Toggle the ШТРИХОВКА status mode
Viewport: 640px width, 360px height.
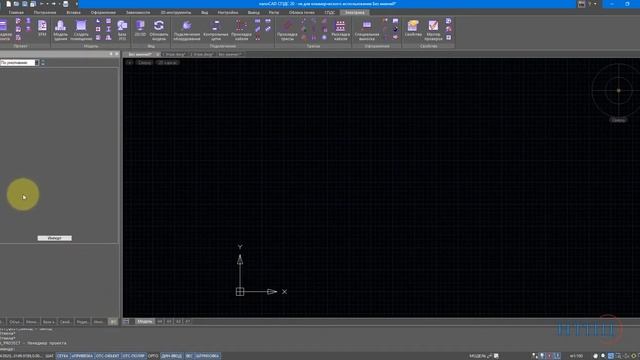pos(207,356)
